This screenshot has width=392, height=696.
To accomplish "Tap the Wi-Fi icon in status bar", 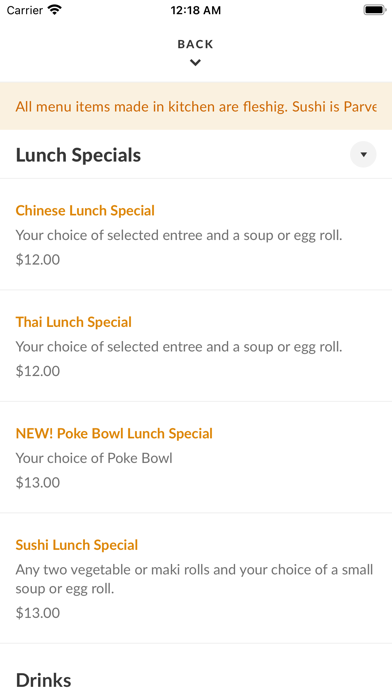I will coord(55,10).
